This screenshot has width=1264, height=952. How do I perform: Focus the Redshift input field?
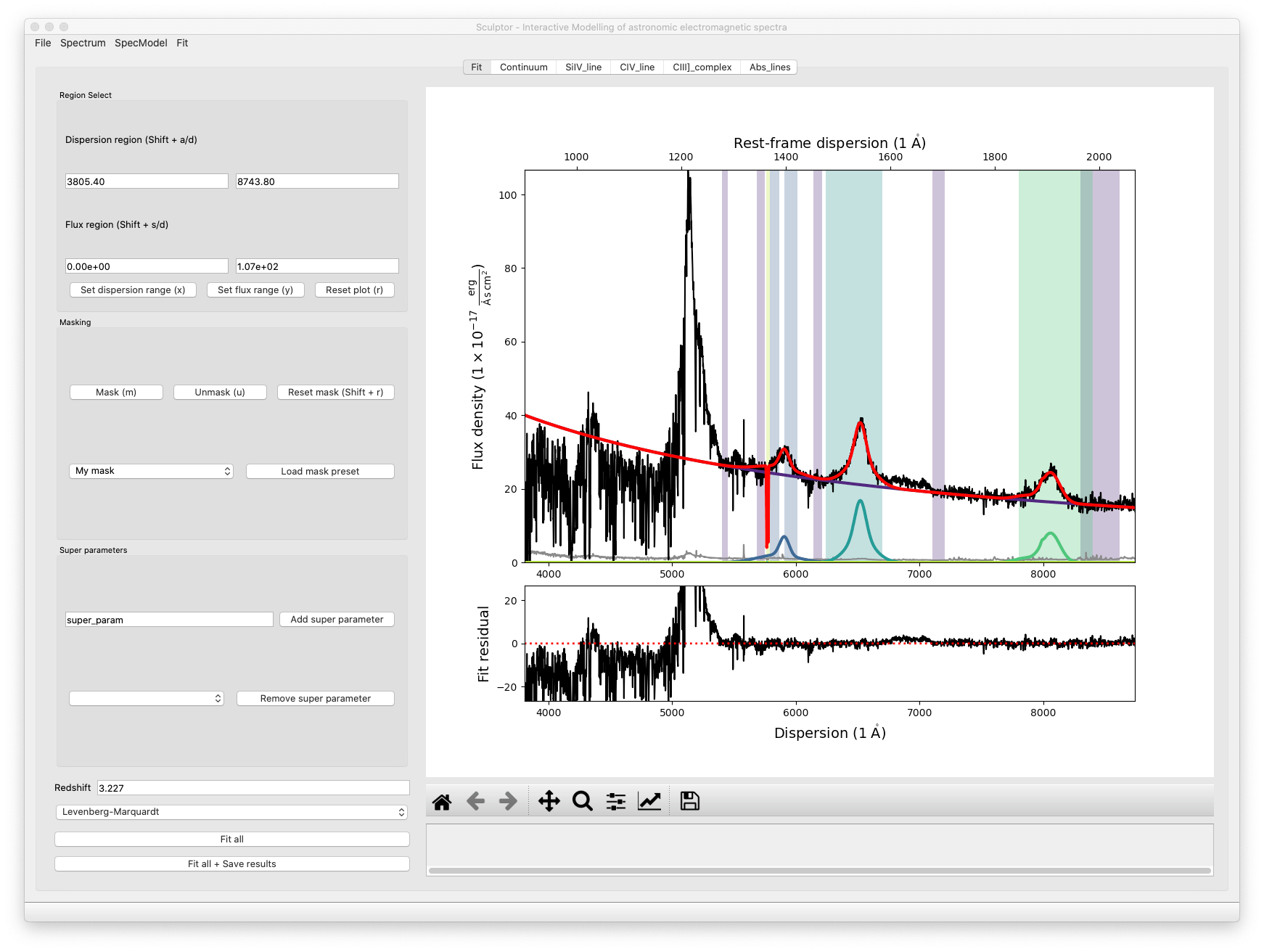pyautogui.click(x=253, y=788)
